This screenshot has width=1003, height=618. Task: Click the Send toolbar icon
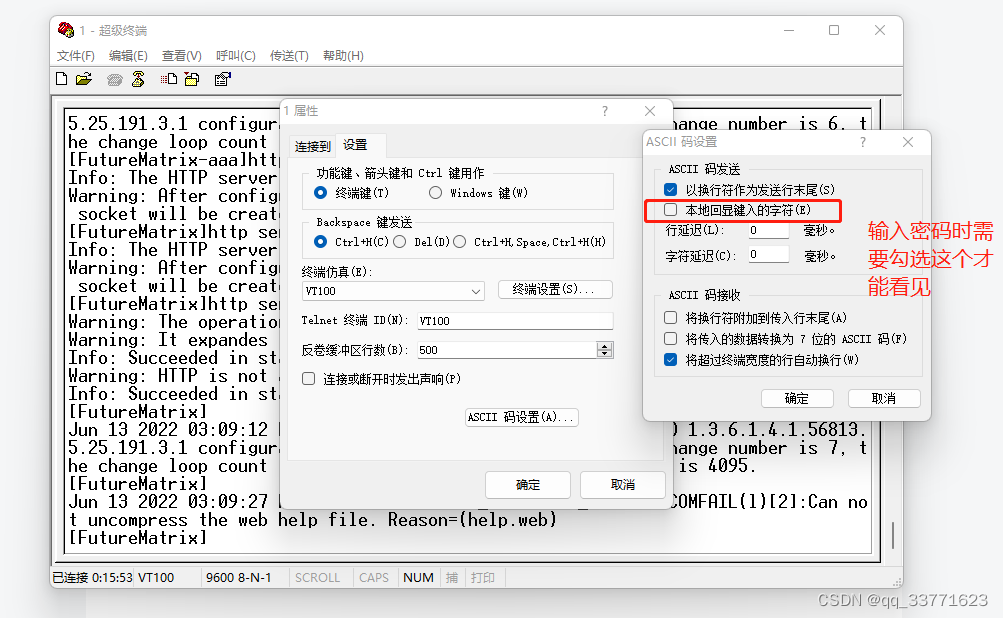point(169,79)
